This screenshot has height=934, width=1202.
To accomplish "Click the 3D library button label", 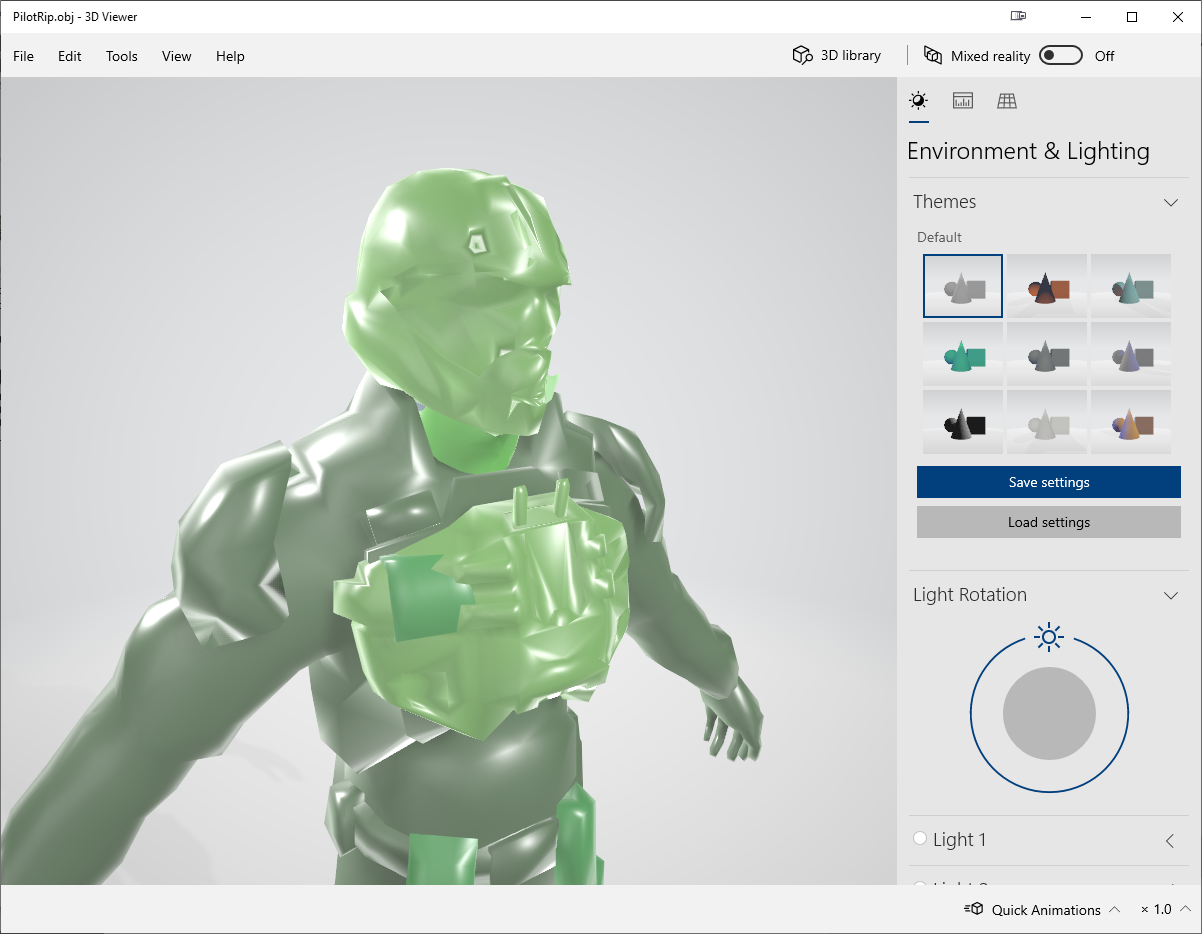I will click(851, 56).
